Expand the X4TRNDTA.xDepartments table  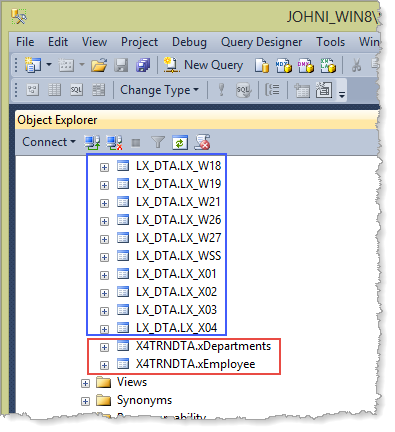pyautogui.click(x=104, y=347)
